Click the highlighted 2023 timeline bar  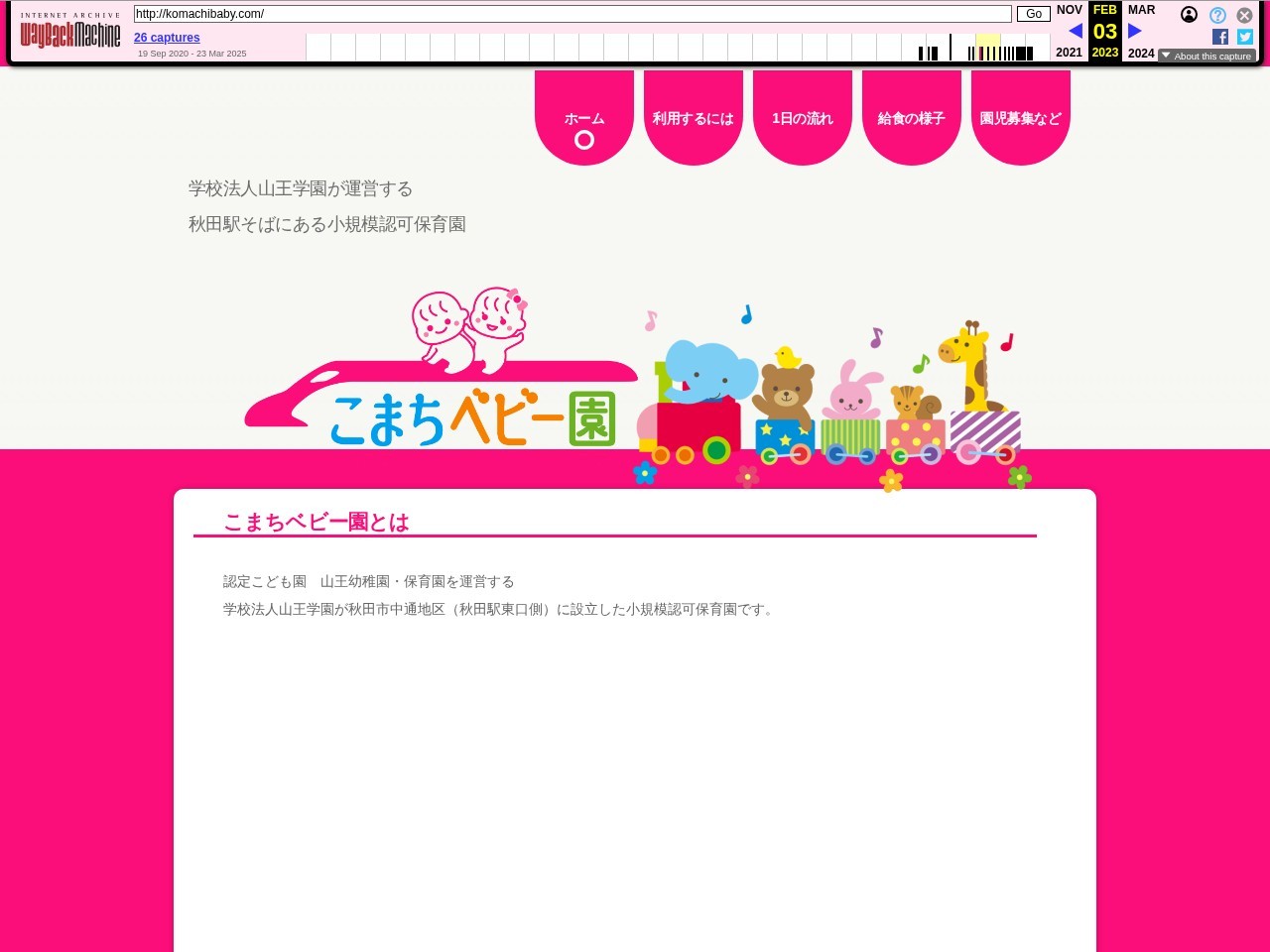[987, 48]
